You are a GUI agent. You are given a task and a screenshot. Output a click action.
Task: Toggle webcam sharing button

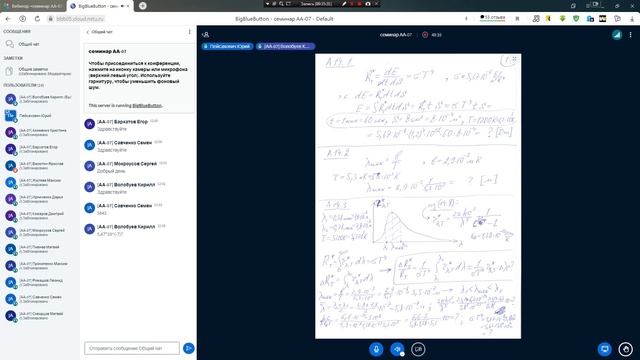pos(418,349)
